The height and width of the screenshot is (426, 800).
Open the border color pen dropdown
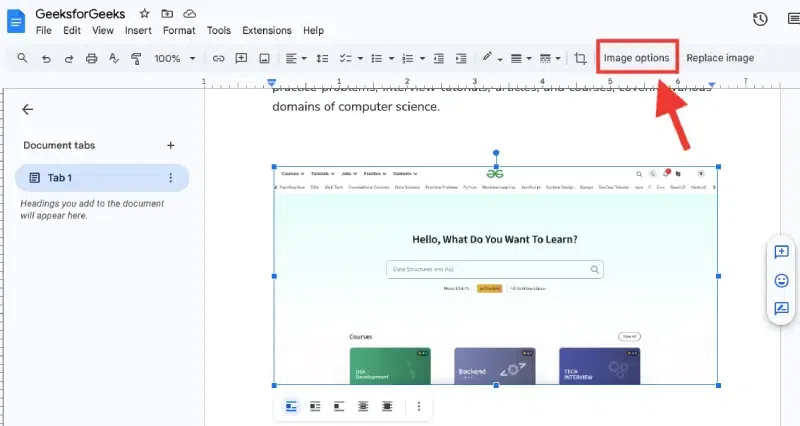[492, 58]
